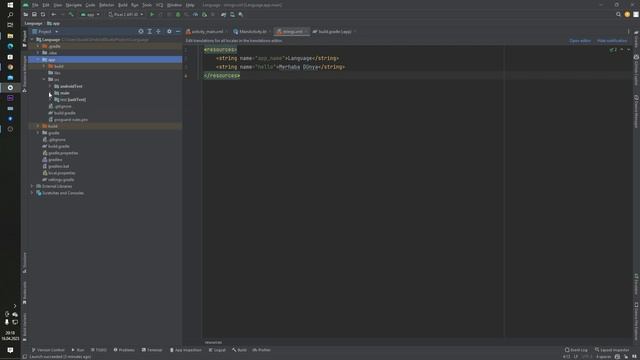Select gradle.properties file in tree
Image resolution: width=640 pixels, height=360 pixels.
pos(60,153)
